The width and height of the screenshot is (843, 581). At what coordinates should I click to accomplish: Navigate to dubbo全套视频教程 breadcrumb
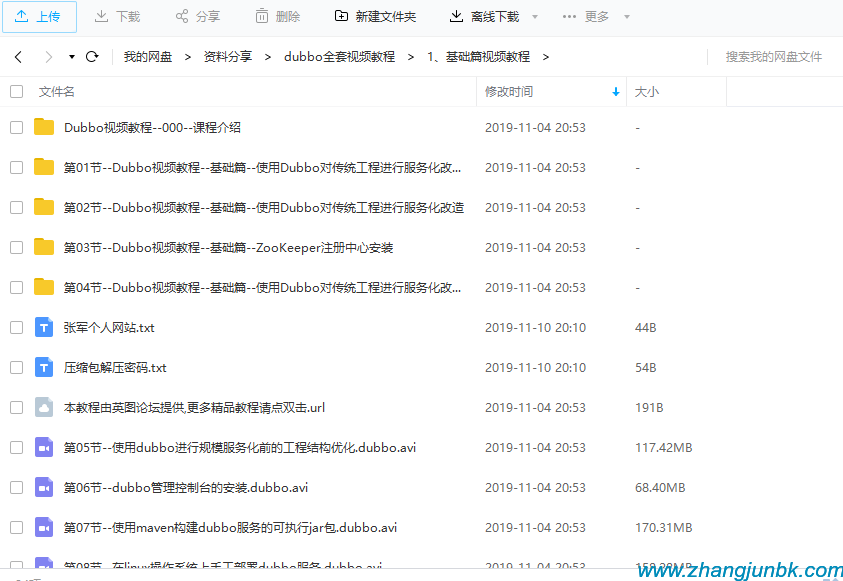click(339, 57)
